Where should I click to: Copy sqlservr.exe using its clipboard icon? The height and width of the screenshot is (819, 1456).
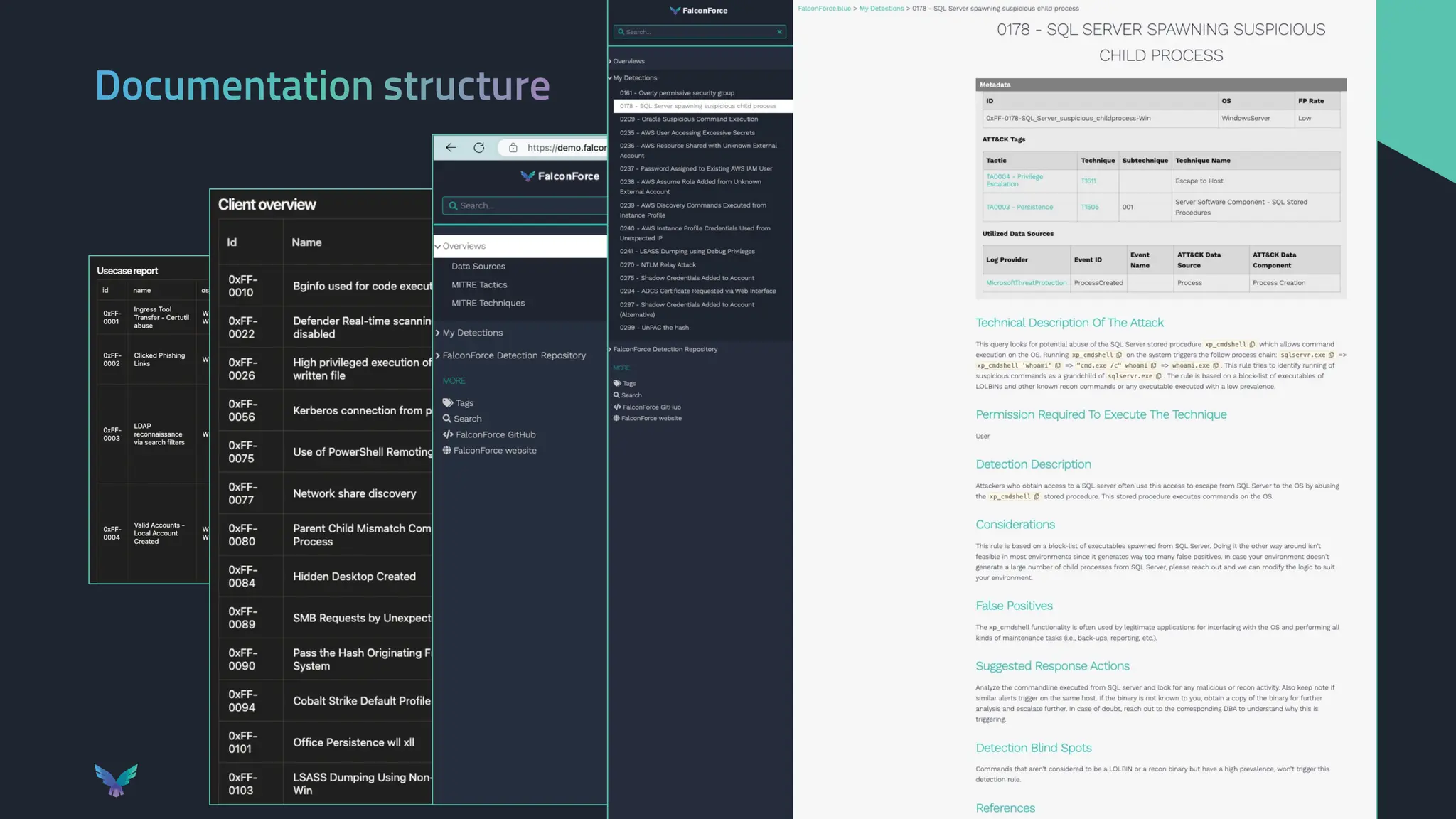1331,355
